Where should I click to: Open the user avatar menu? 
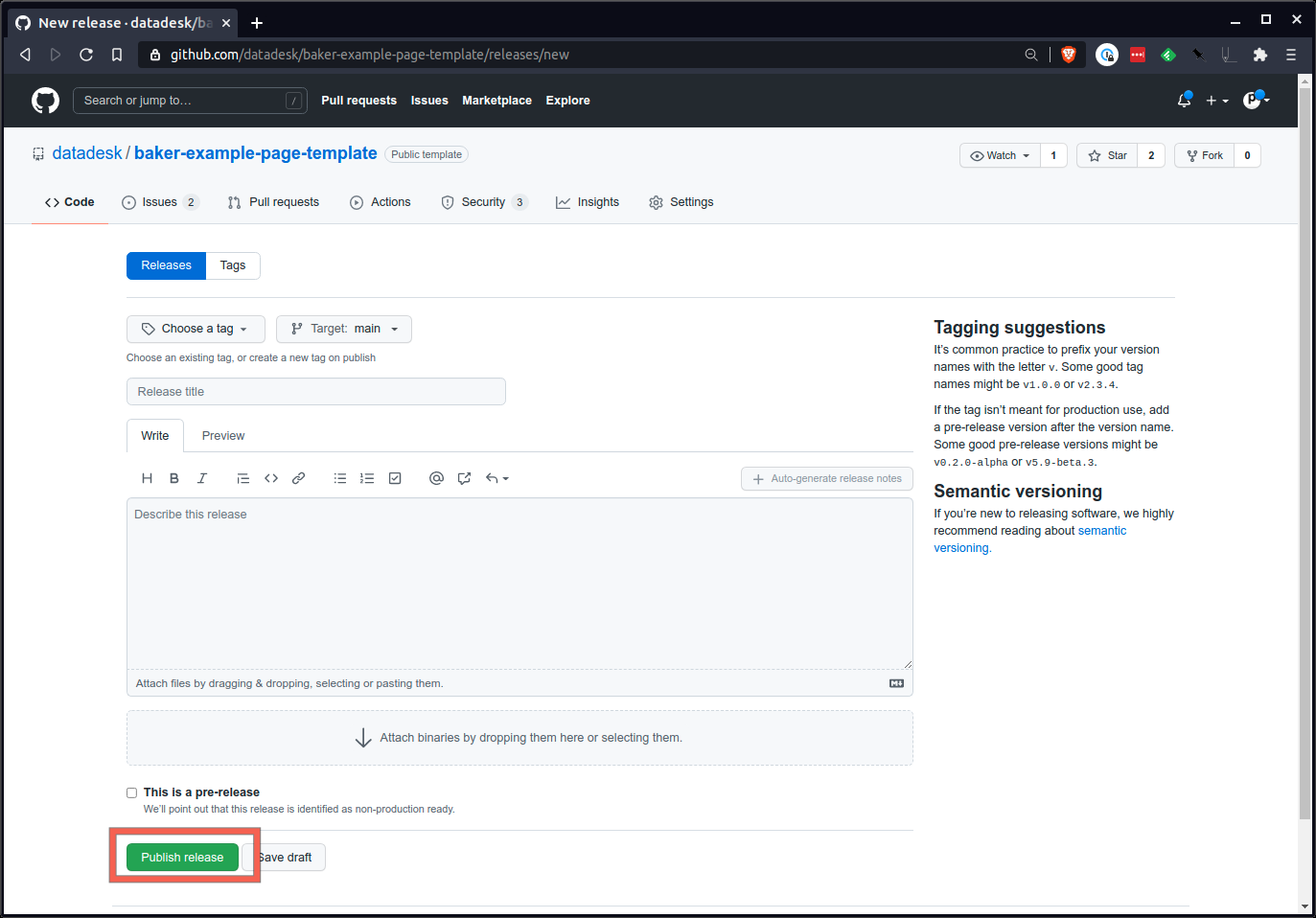pos(1256,100)
